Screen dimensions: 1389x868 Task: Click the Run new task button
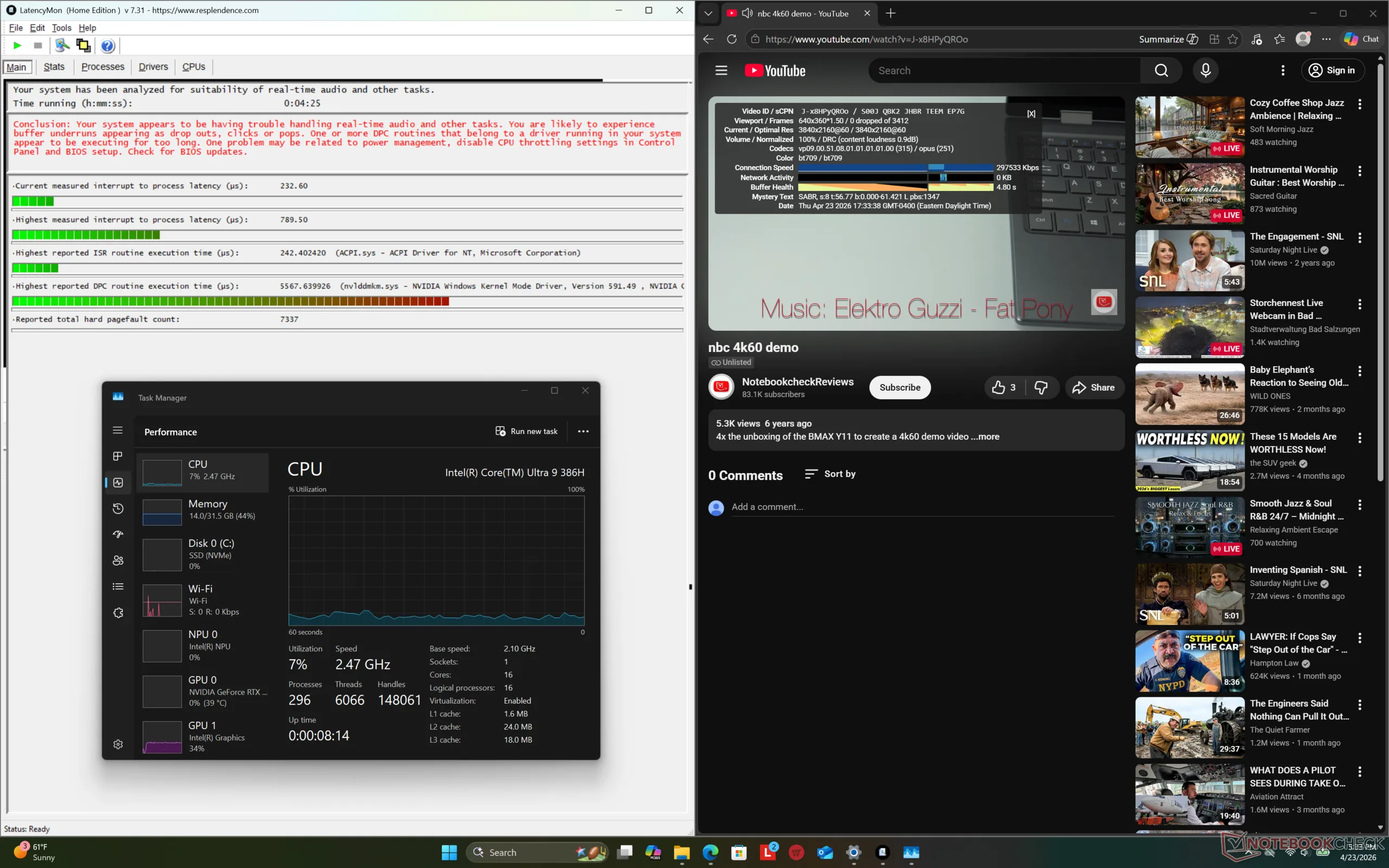coord(526,431)
